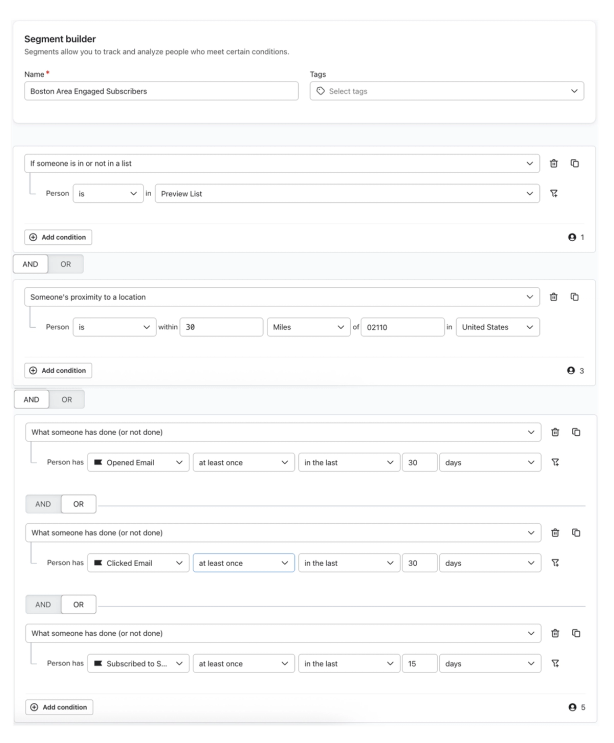Open days unit dropdown for Subscribed condition
The height and width of the screenshot is (743, 614).
coord(490,663)
